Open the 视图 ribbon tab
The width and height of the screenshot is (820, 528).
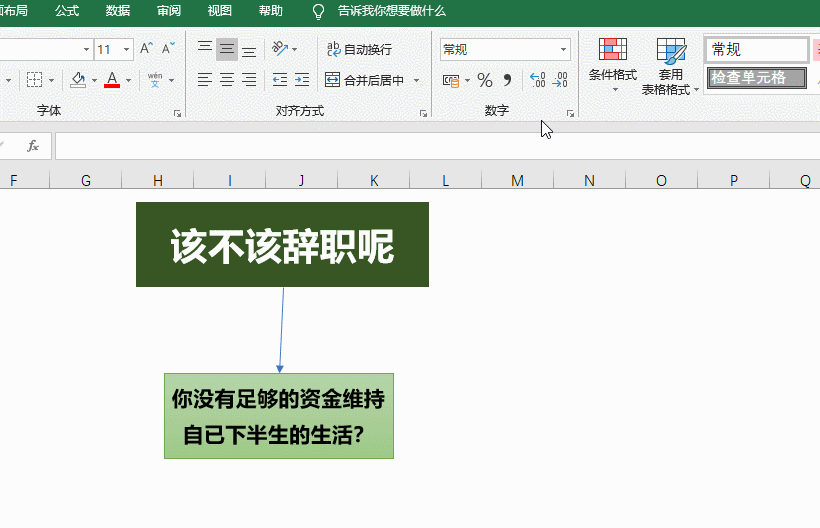click(220, 11)
